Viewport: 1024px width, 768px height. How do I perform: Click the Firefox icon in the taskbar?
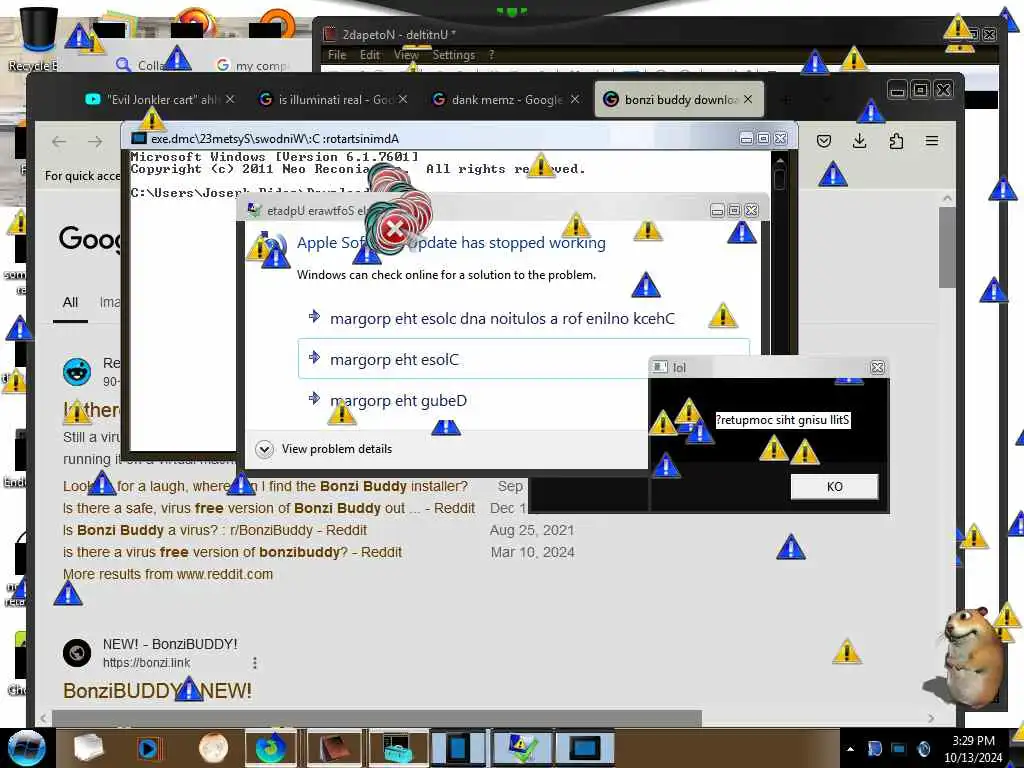271,748
